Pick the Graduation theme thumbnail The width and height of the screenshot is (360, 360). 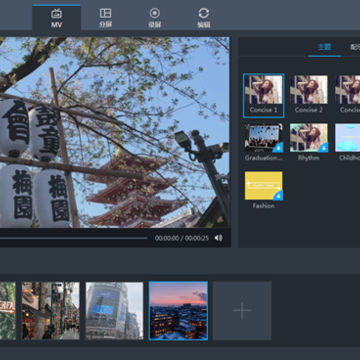pyautogui.click(x=263, y=138)
